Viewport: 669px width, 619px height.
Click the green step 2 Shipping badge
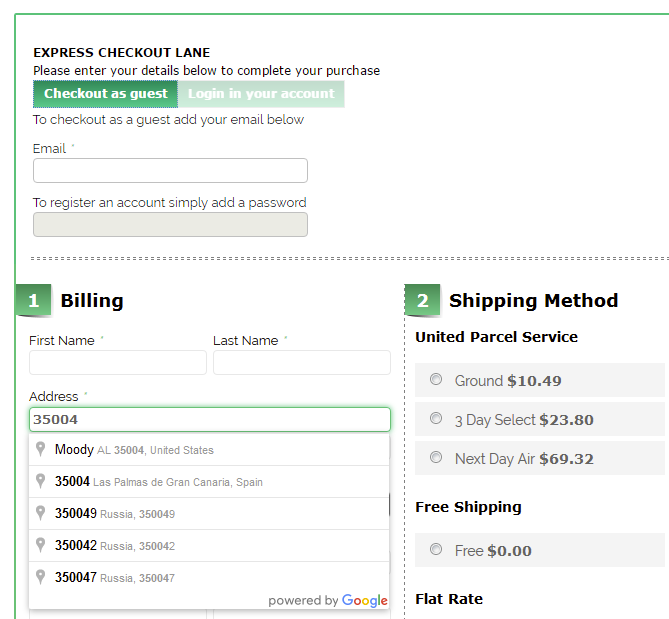[422, 300]
